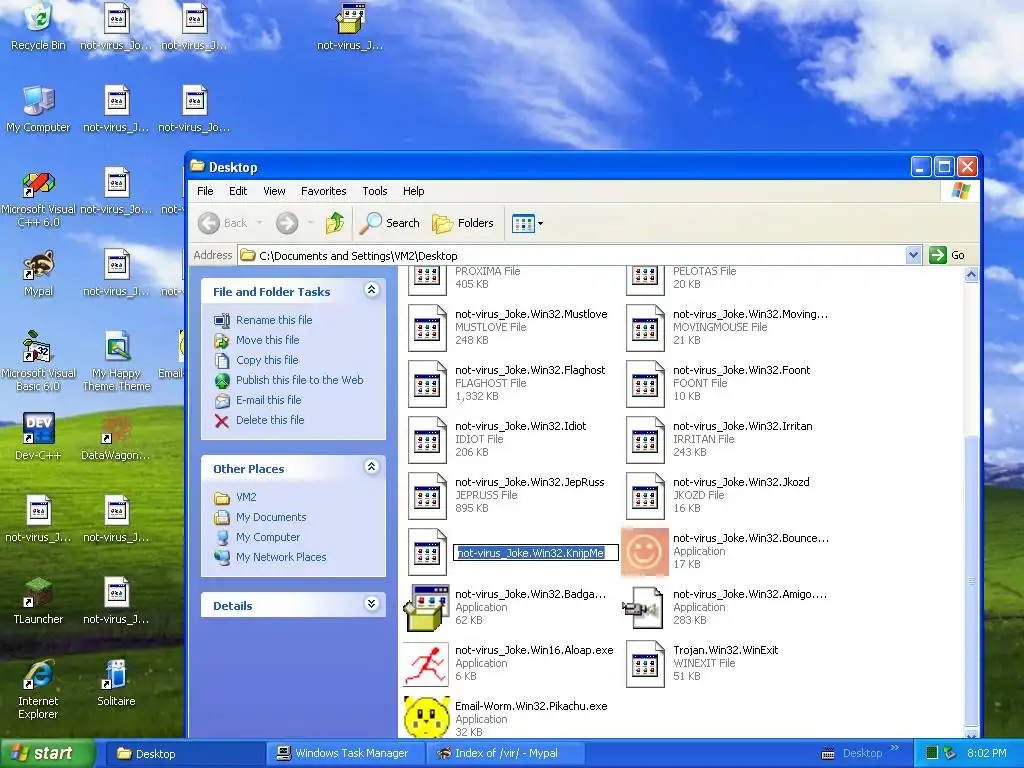1024x768 pixels.
Task: Select My Happy Theme.Theme desktop file
Action: pos(116,360)
